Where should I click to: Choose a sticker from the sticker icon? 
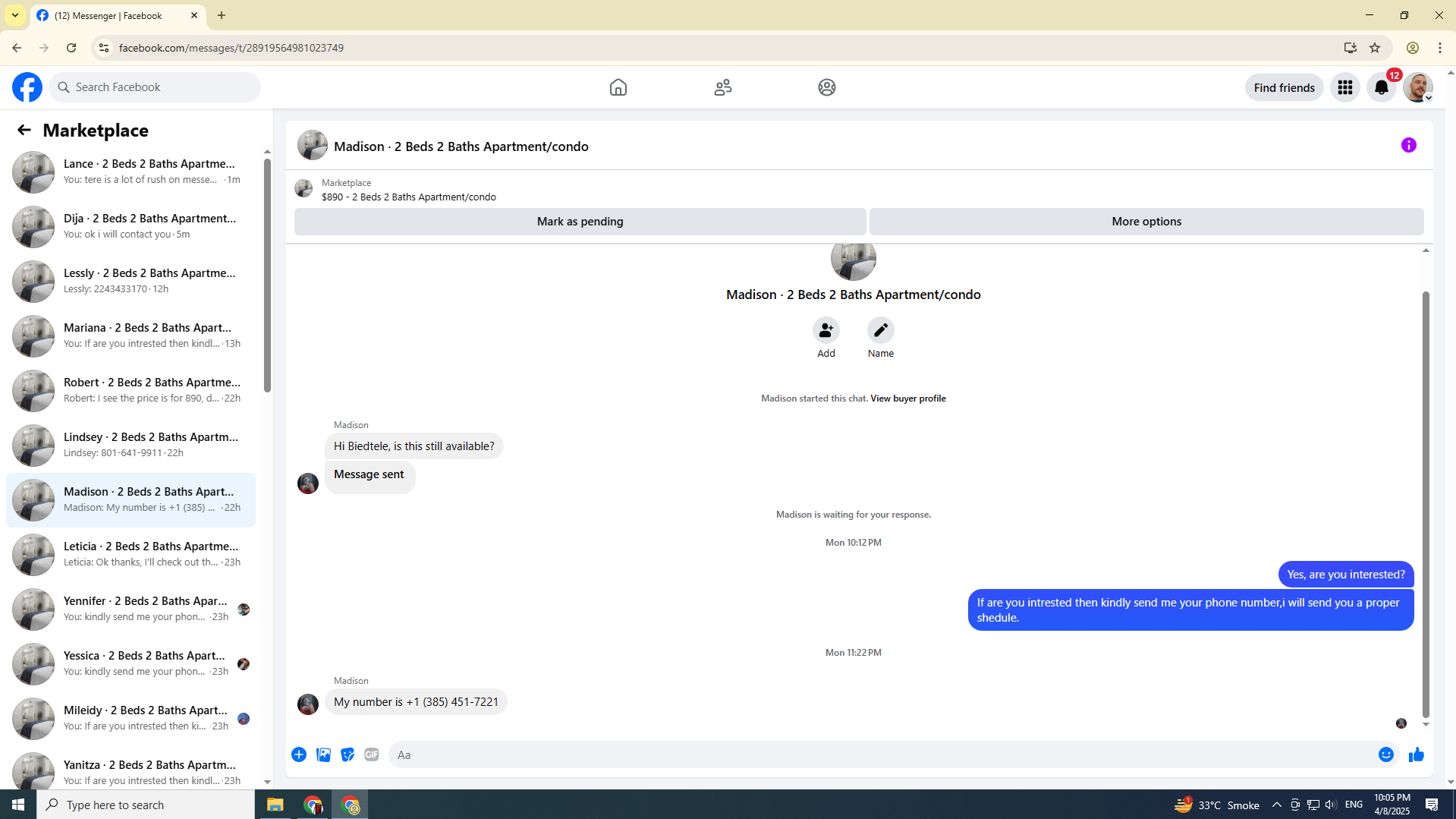pyautogui.click(x=347, y=754)
